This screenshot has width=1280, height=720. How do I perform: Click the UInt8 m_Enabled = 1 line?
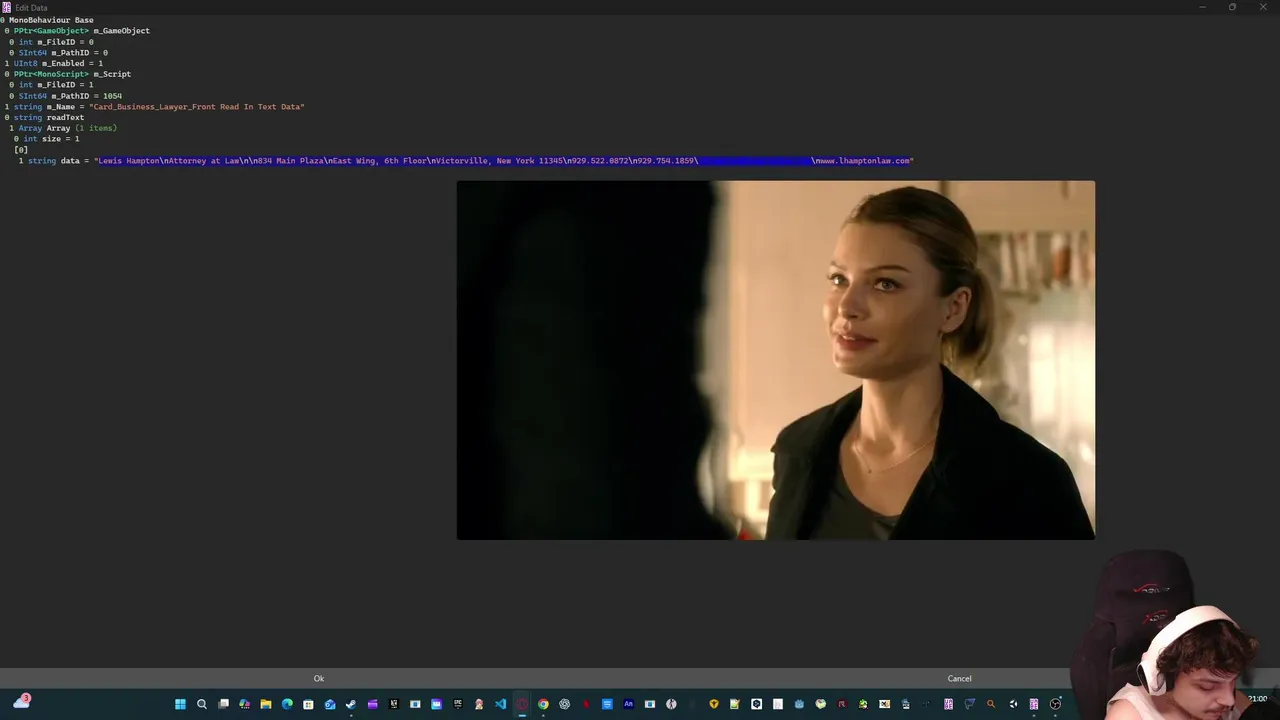click(54, 63)
